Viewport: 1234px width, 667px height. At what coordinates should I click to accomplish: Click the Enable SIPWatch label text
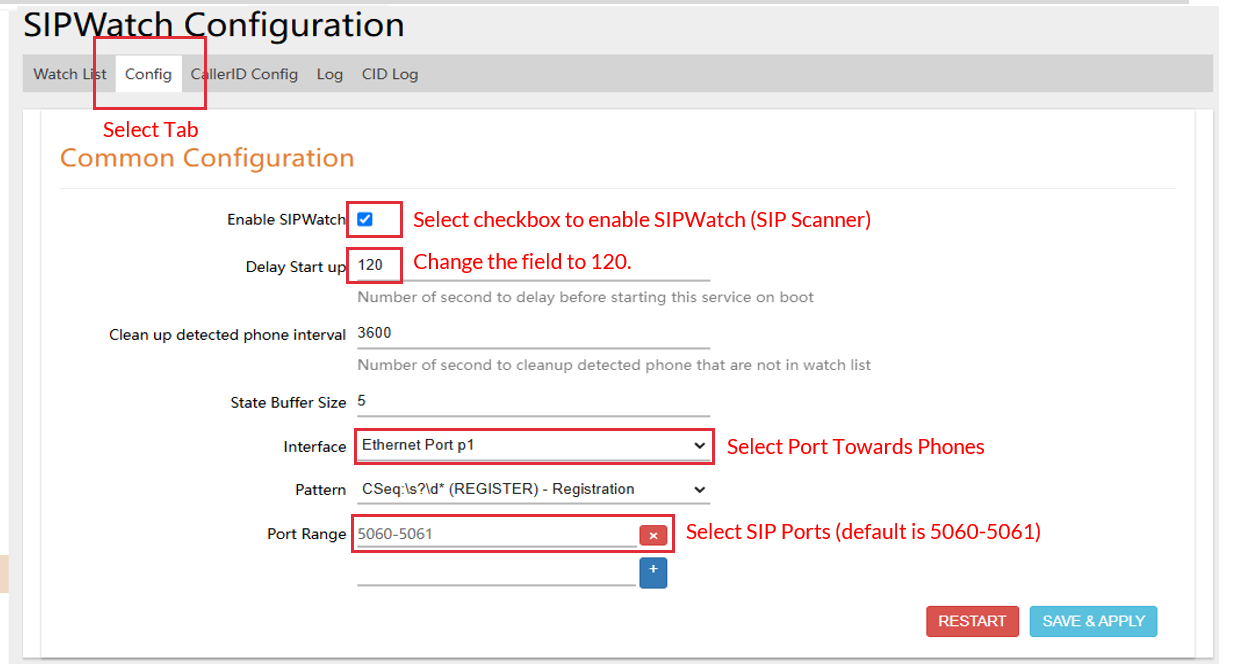point(285,220)
